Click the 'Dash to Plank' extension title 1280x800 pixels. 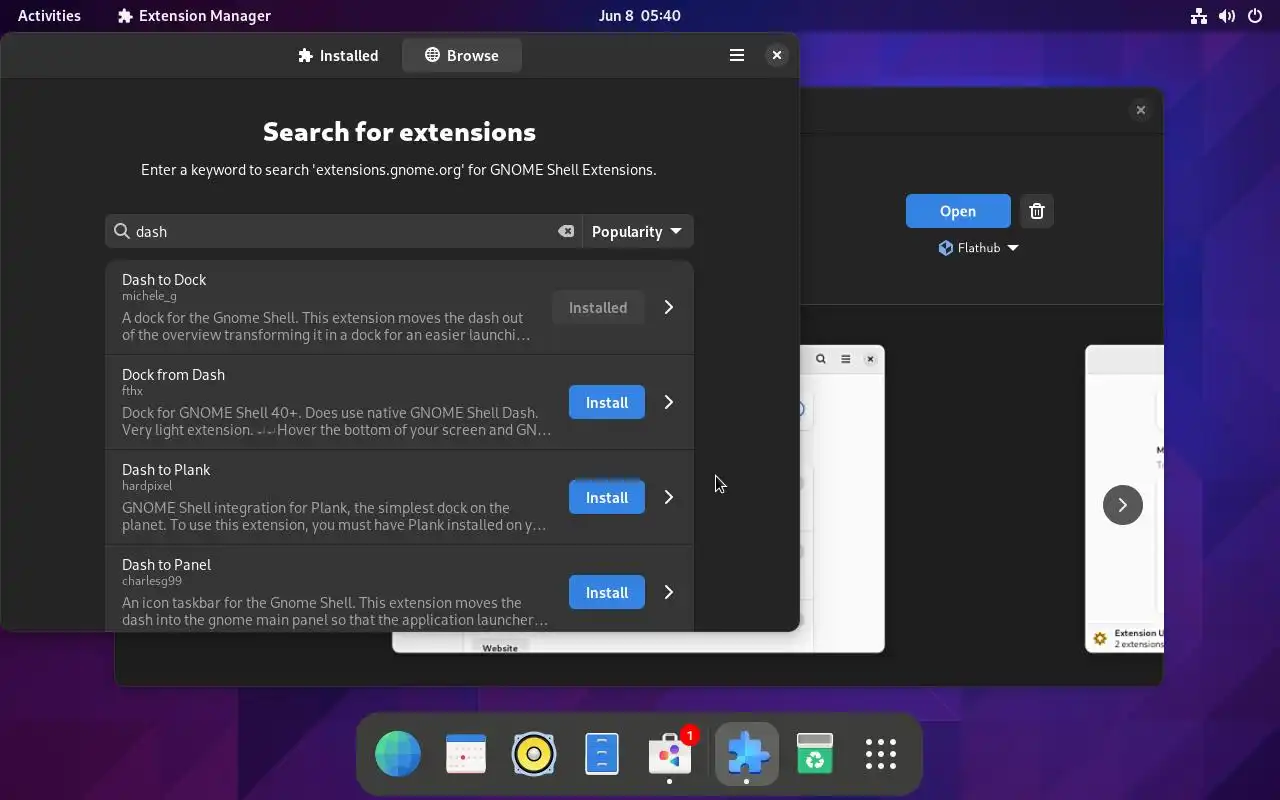[x=166, y=469]
